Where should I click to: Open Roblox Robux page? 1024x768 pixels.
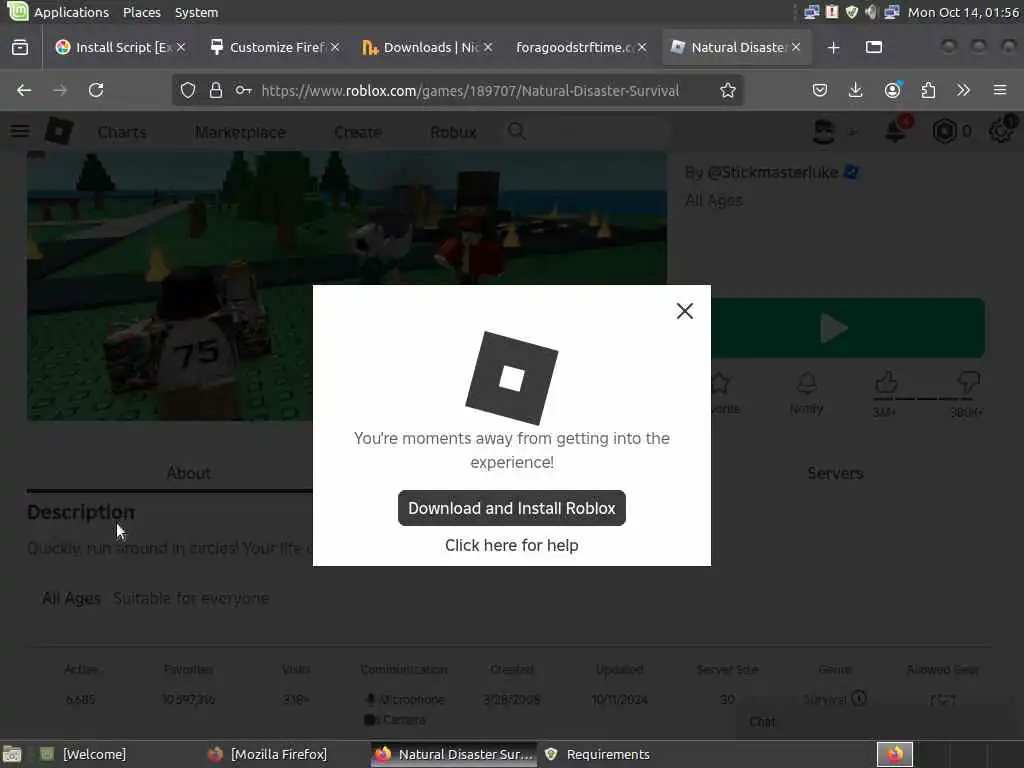pyautogui.click(x=453, y=133)
